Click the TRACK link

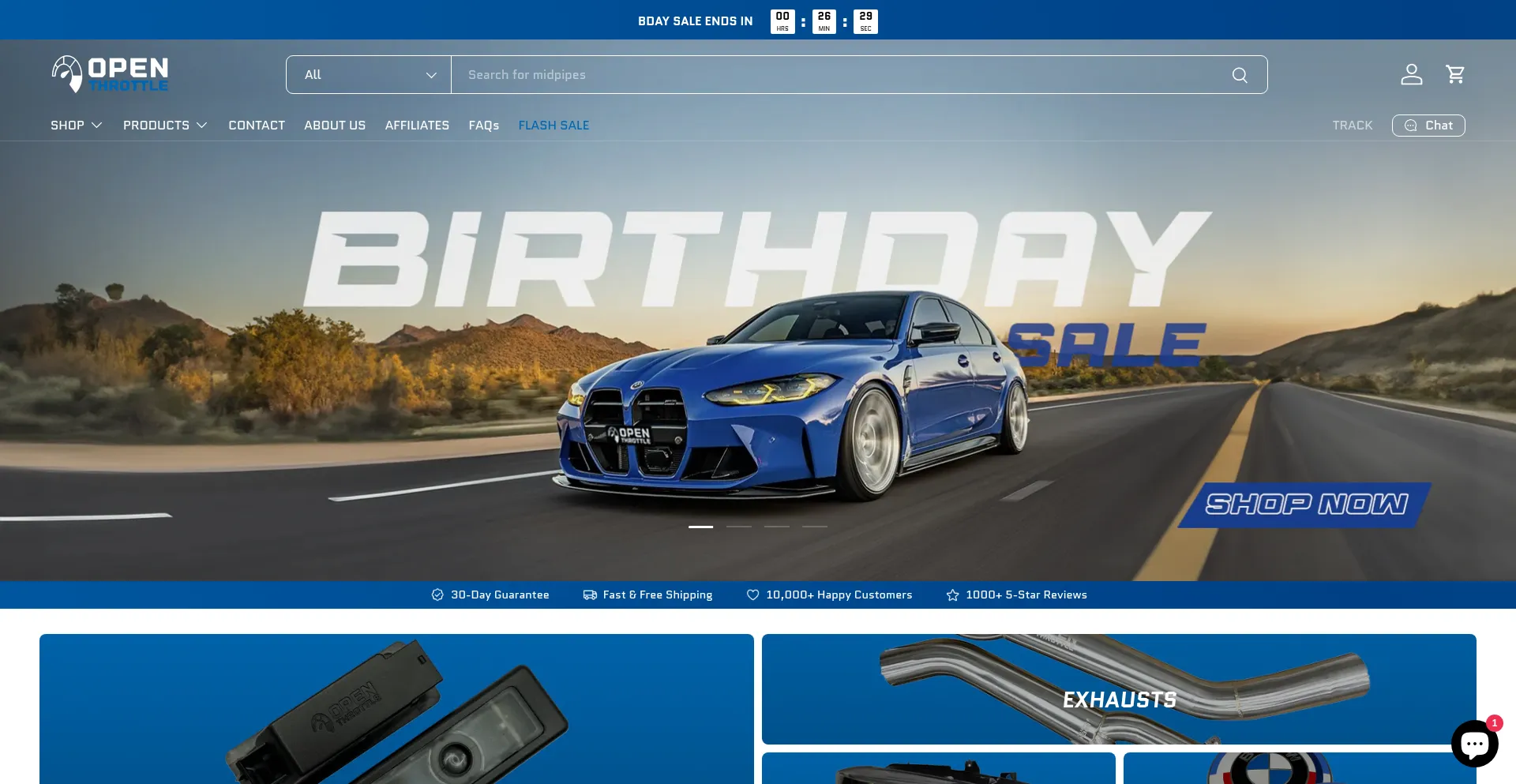tap(1352, 126)
